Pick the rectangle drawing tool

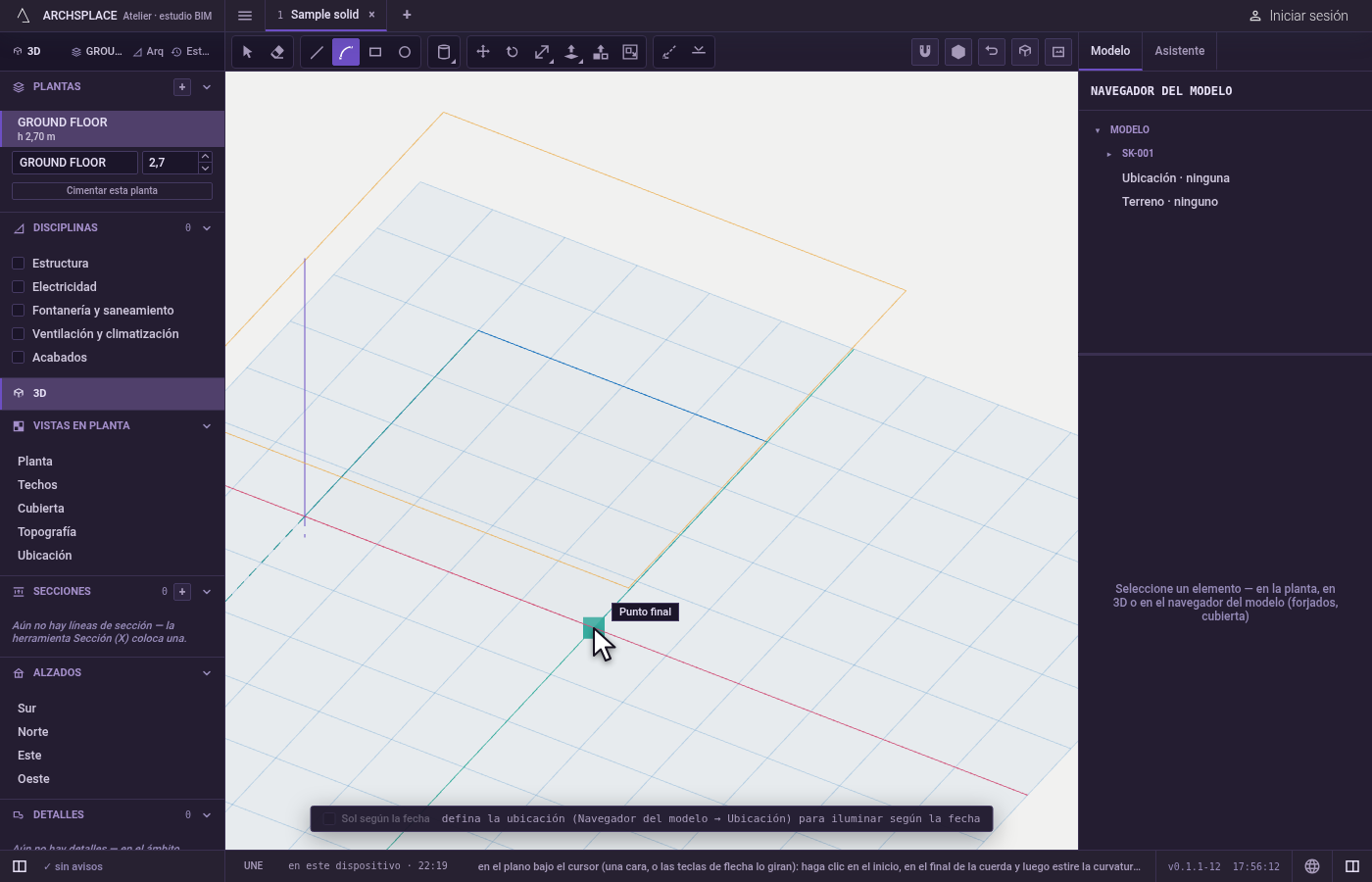[x=375, y=52]
